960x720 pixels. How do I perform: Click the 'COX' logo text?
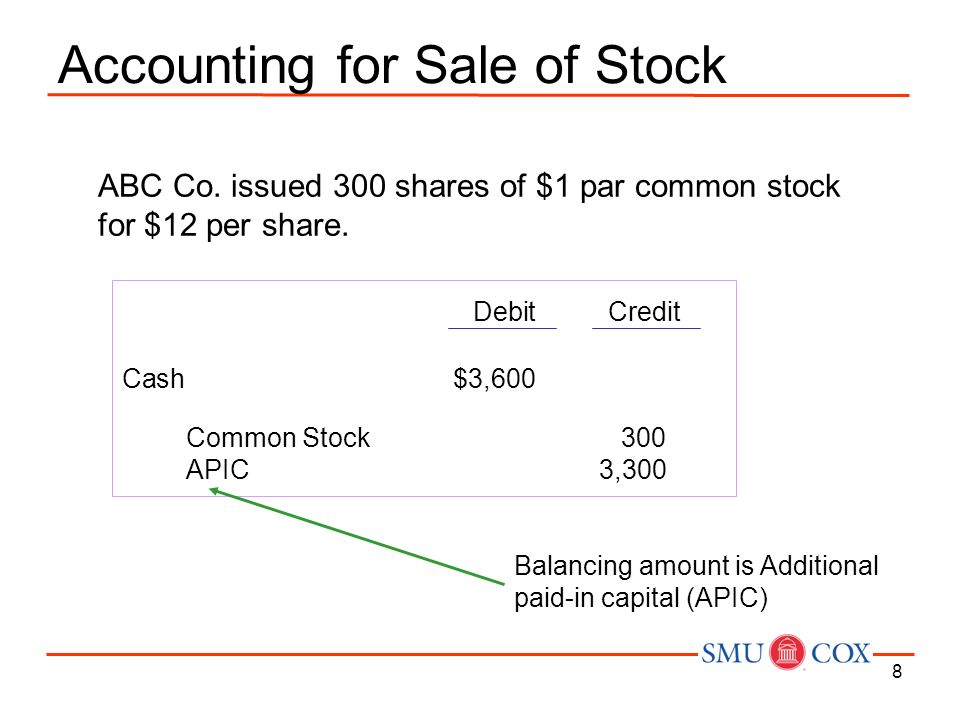coord(841,653)
